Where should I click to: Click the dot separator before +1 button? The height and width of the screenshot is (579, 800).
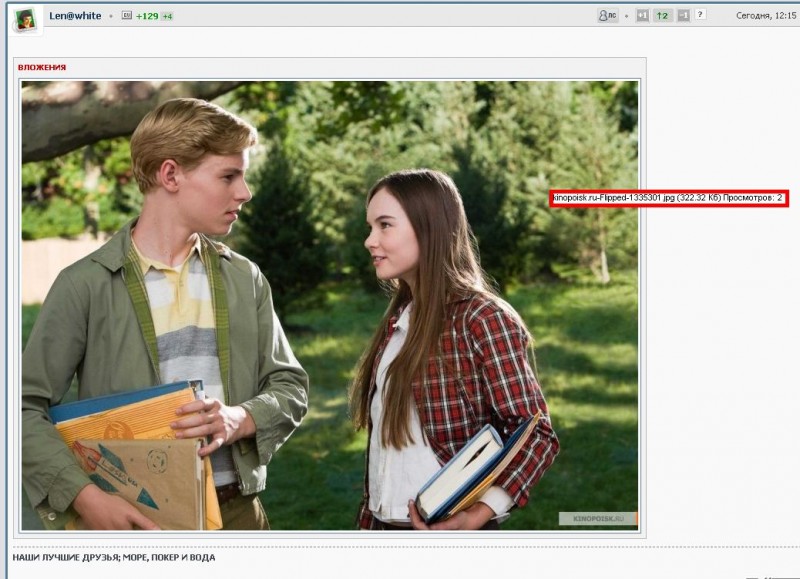coord(628,16)
